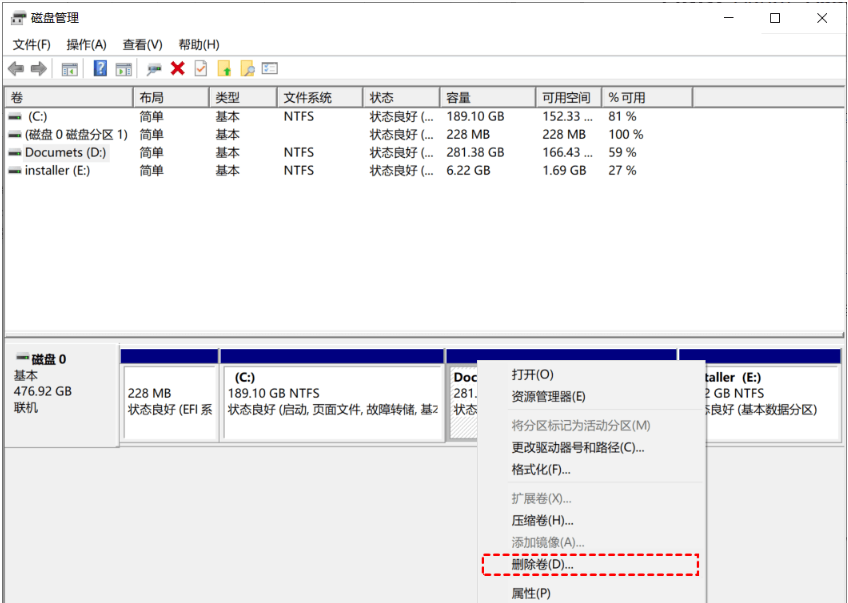Select 更改驱动器号和路径(C)... menu entry
This screenshot has height=603, width=848.
pos(592,448)
